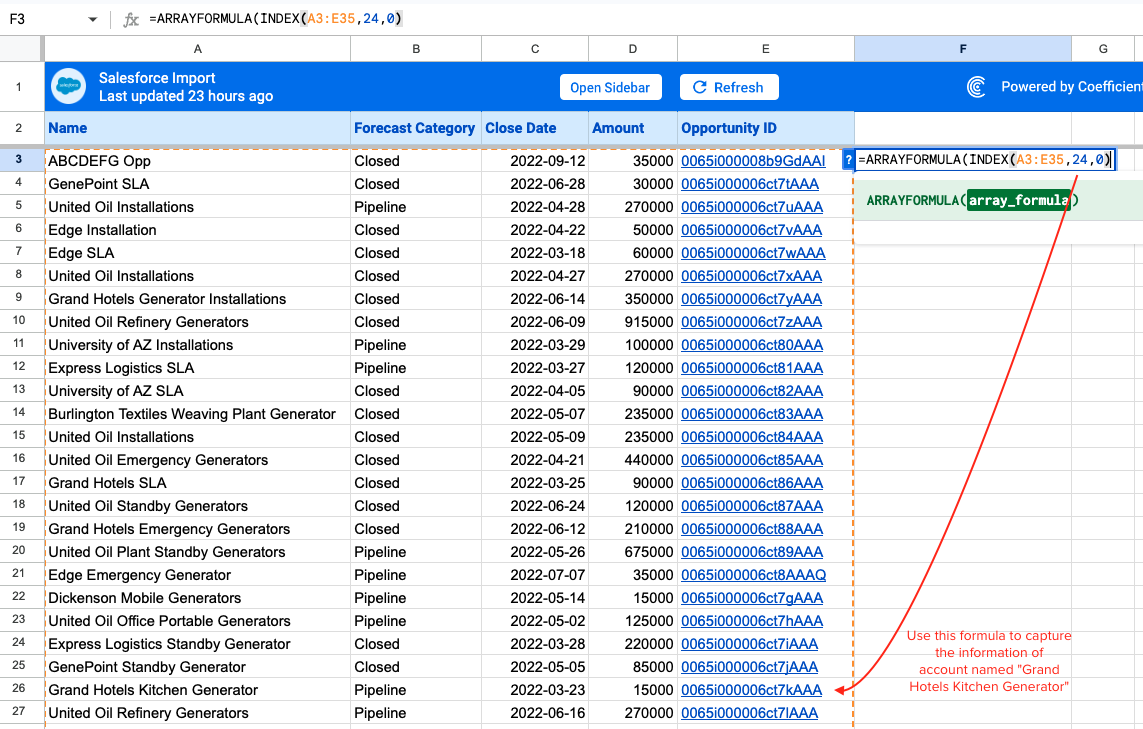The width and height of the screenshot is (1143, 729).
Task: Select the cell "University of AZ Installations"
Action: [198, 345]
